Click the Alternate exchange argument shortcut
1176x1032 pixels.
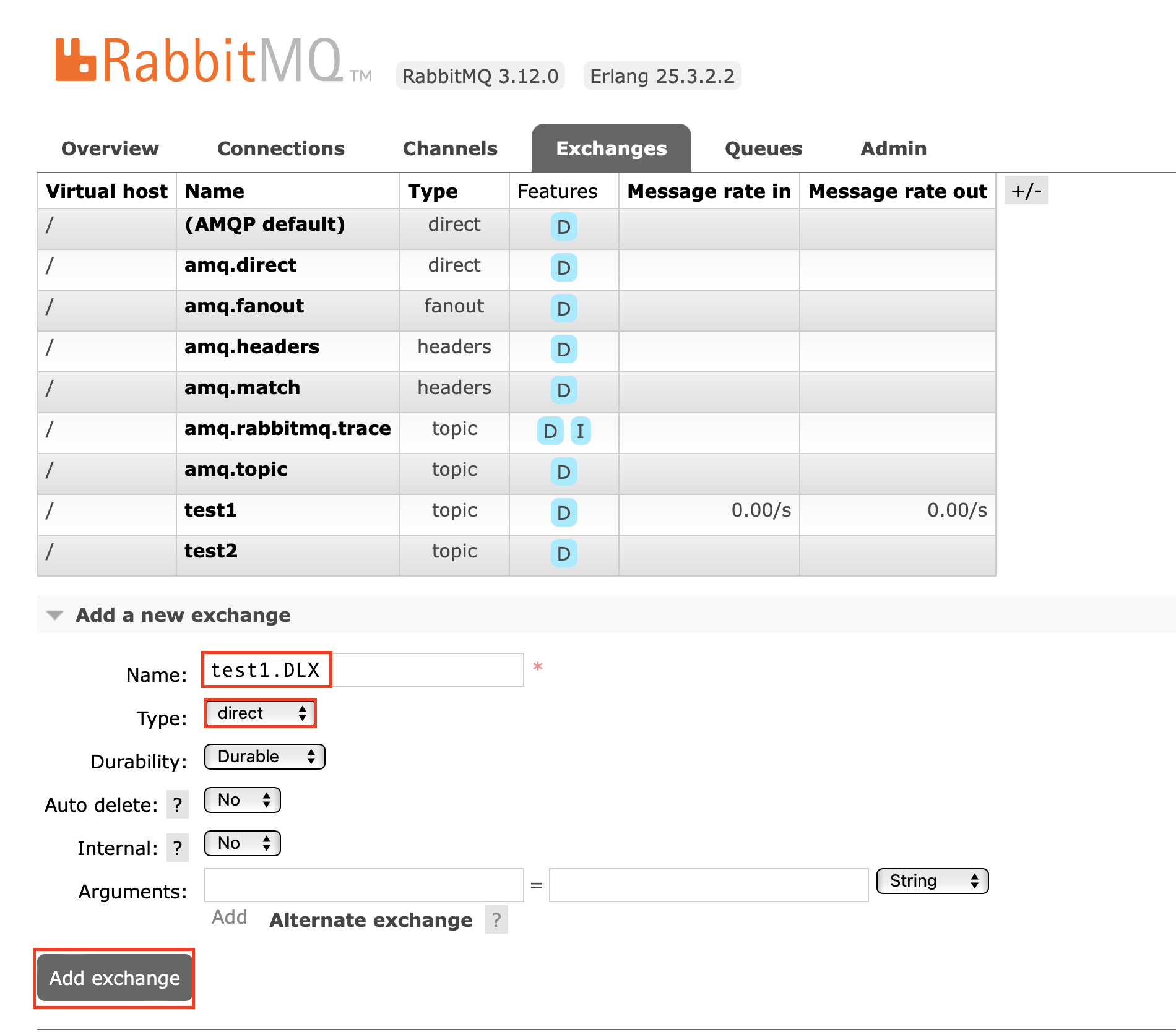pos(371,920)
